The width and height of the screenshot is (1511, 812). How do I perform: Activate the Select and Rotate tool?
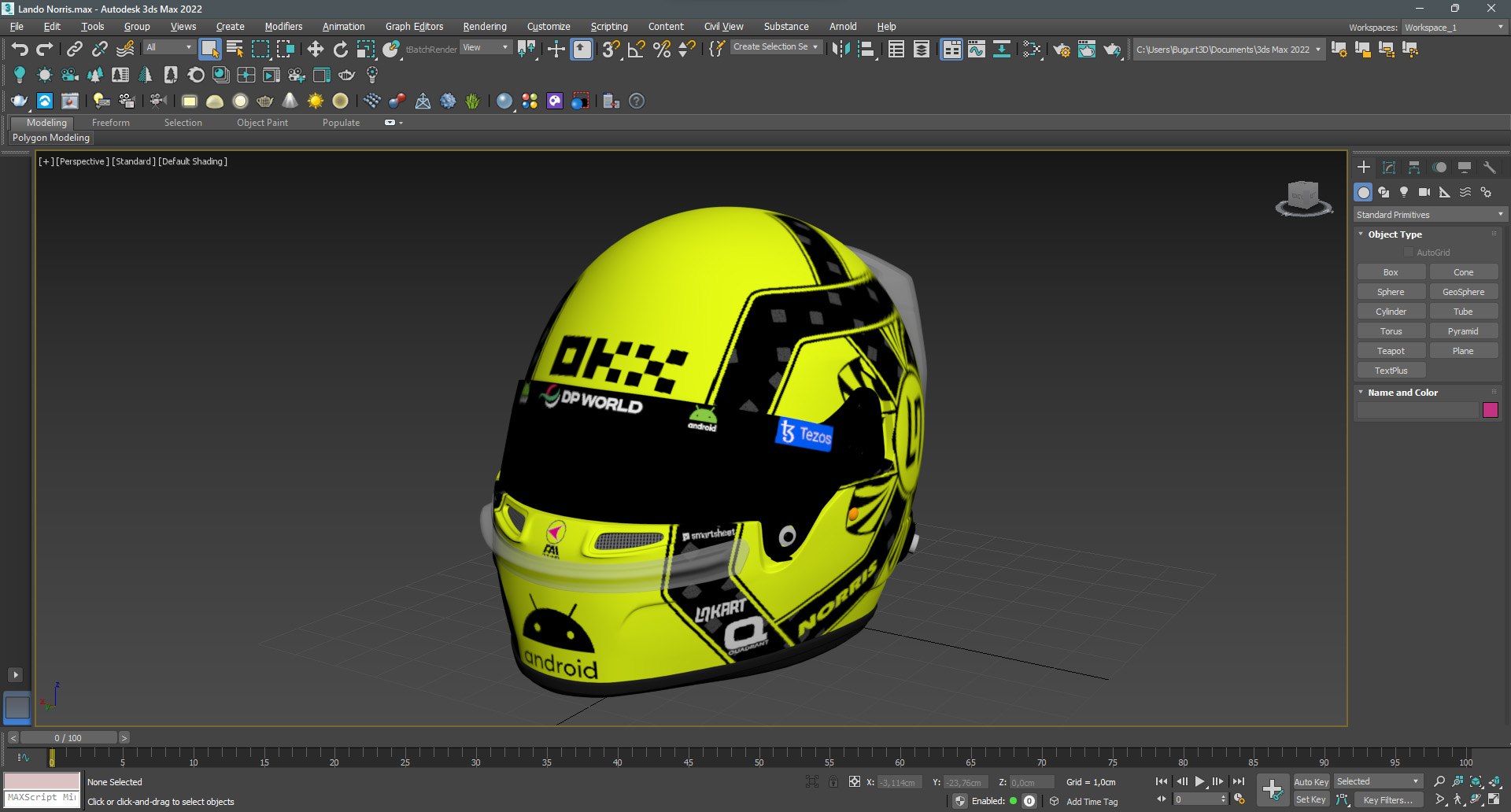tap(341, 50)
